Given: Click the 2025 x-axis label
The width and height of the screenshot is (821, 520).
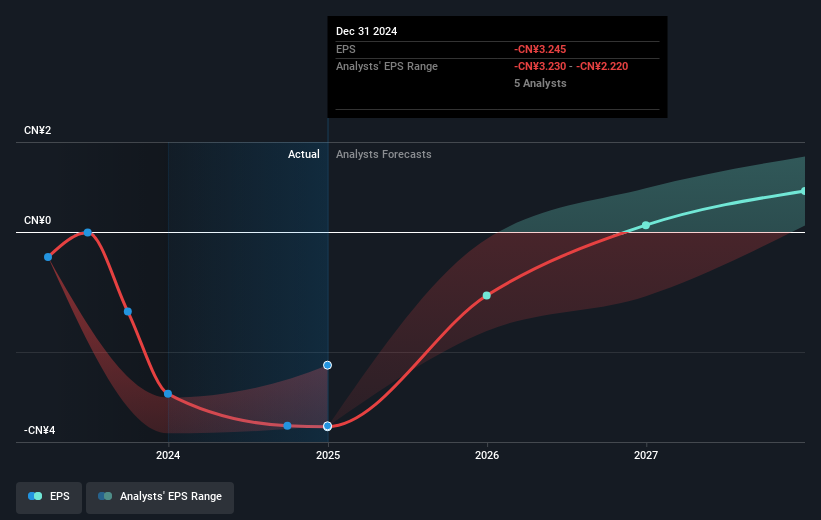Looking at the screenshot, I should point(328,455).
